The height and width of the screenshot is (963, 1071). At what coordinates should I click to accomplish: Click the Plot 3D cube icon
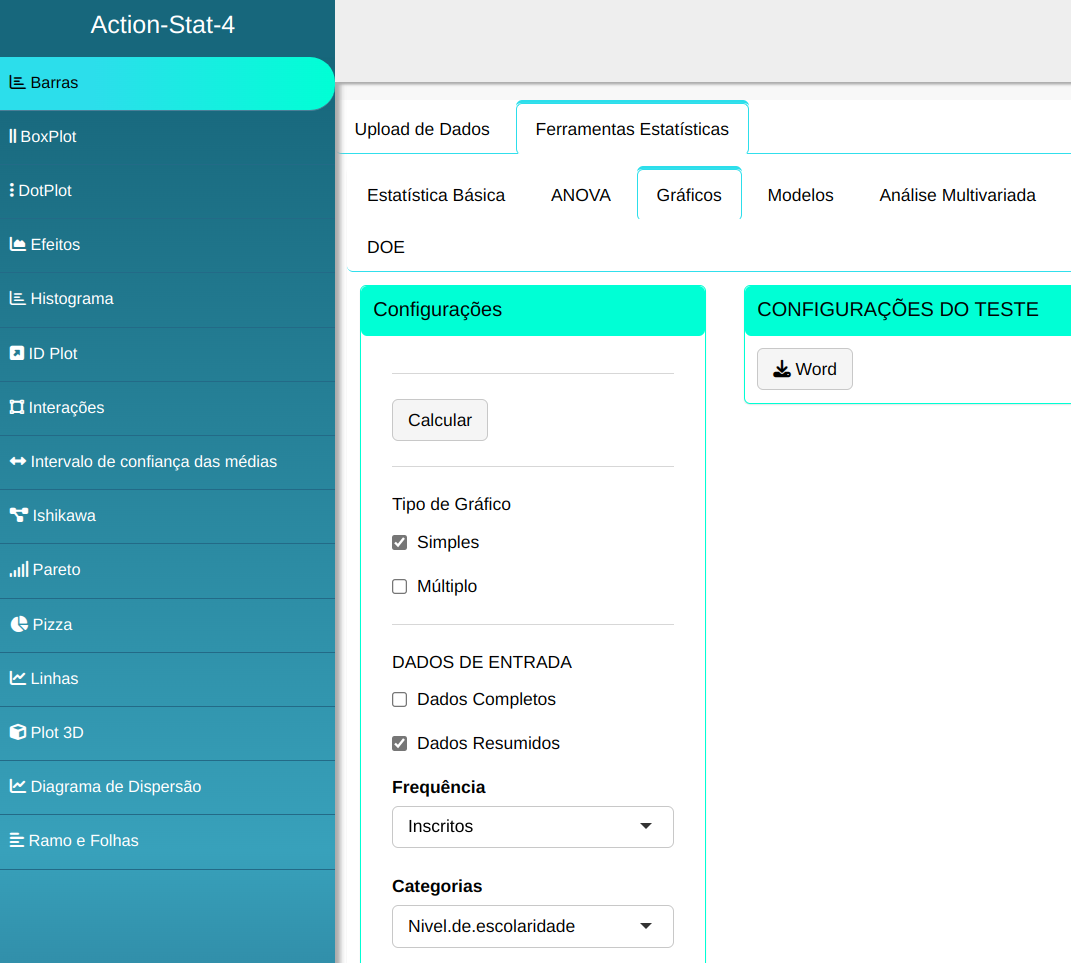point(17,732)
